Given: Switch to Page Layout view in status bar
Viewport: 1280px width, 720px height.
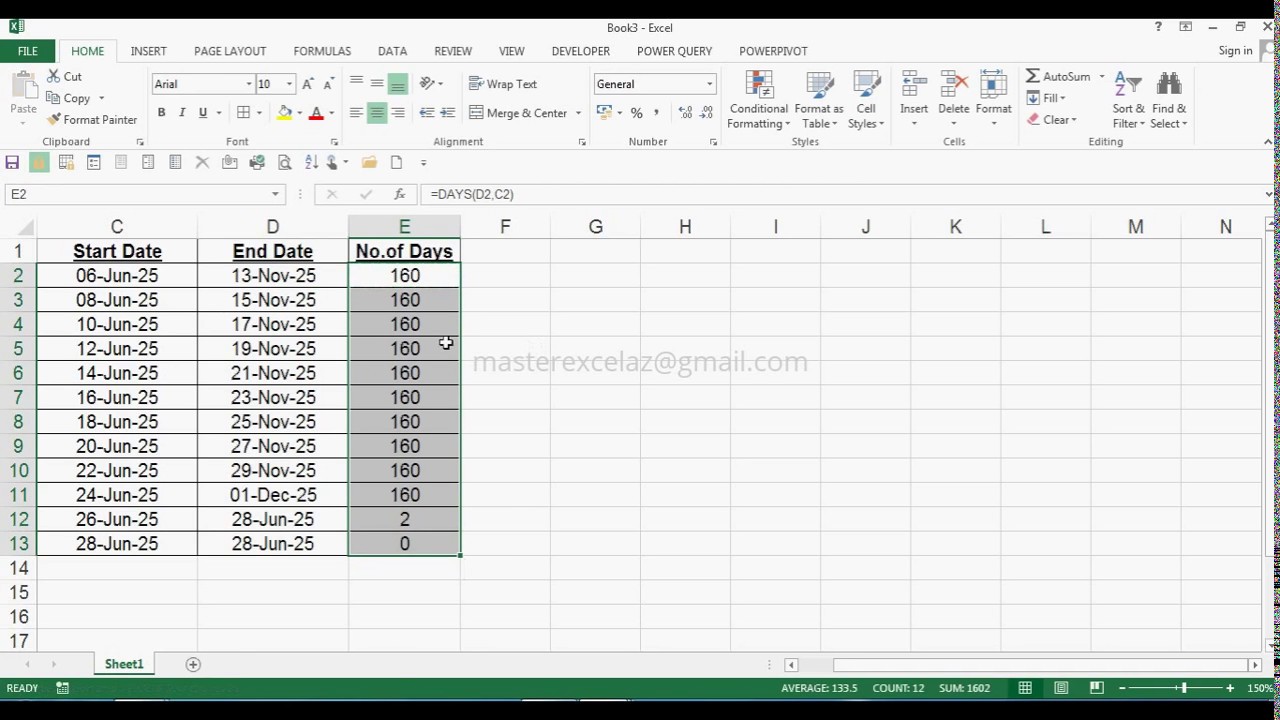Looking at the screenshot, I should tap(1061, 688).
